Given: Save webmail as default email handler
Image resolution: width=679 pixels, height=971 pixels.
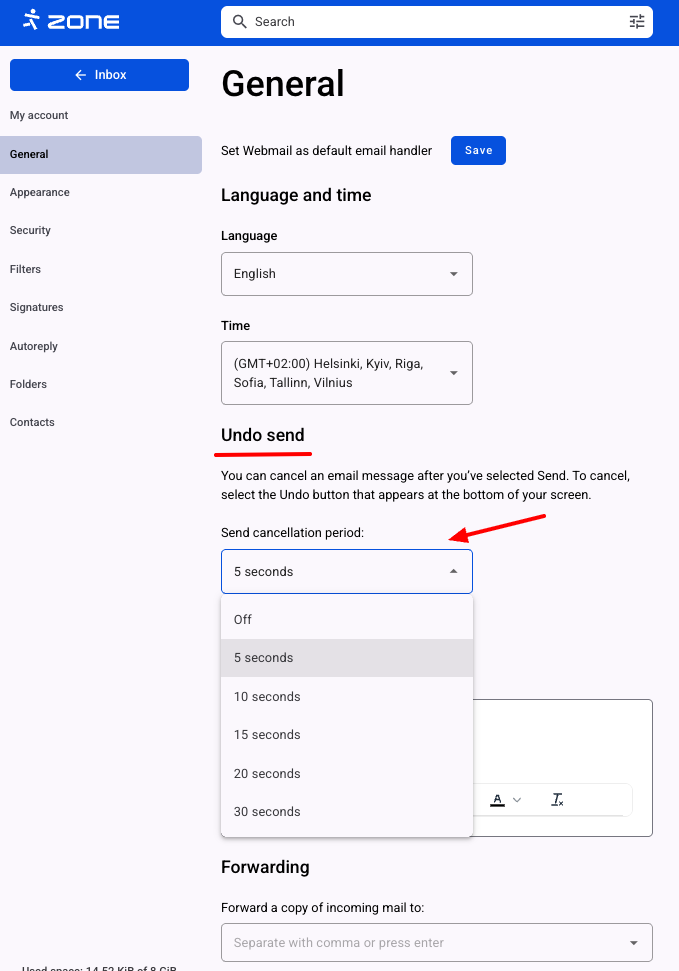Looking at the screenshot, I should tap(478, 150).
